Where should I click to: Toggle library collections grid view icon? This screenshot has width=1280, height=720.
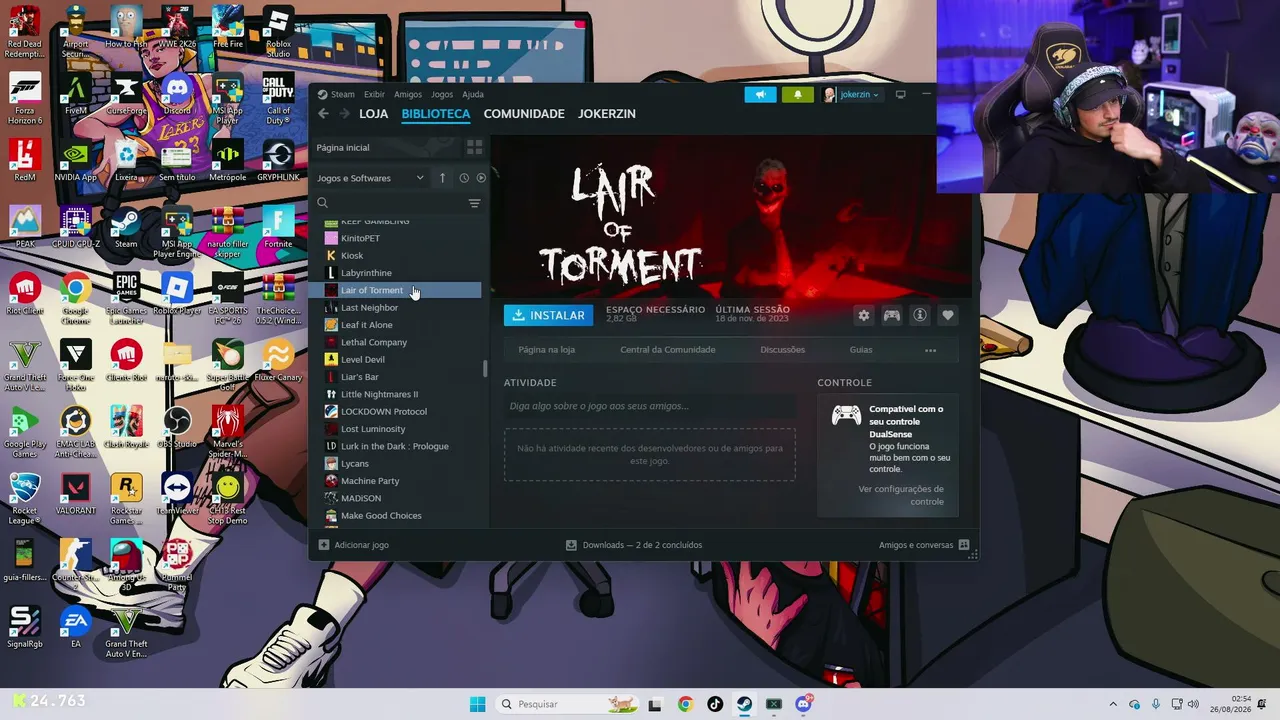pyautogui.click(x=474, y=147)
